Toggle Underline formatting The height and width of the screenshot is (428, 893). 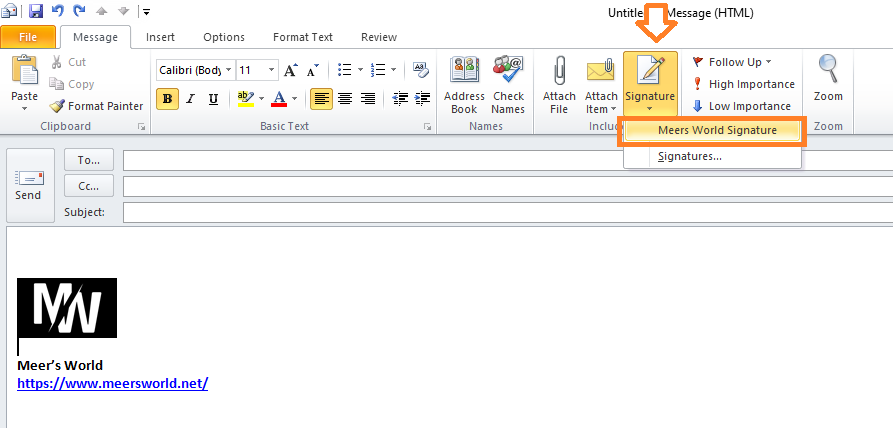pyautogui.click(x=214, y=99)
